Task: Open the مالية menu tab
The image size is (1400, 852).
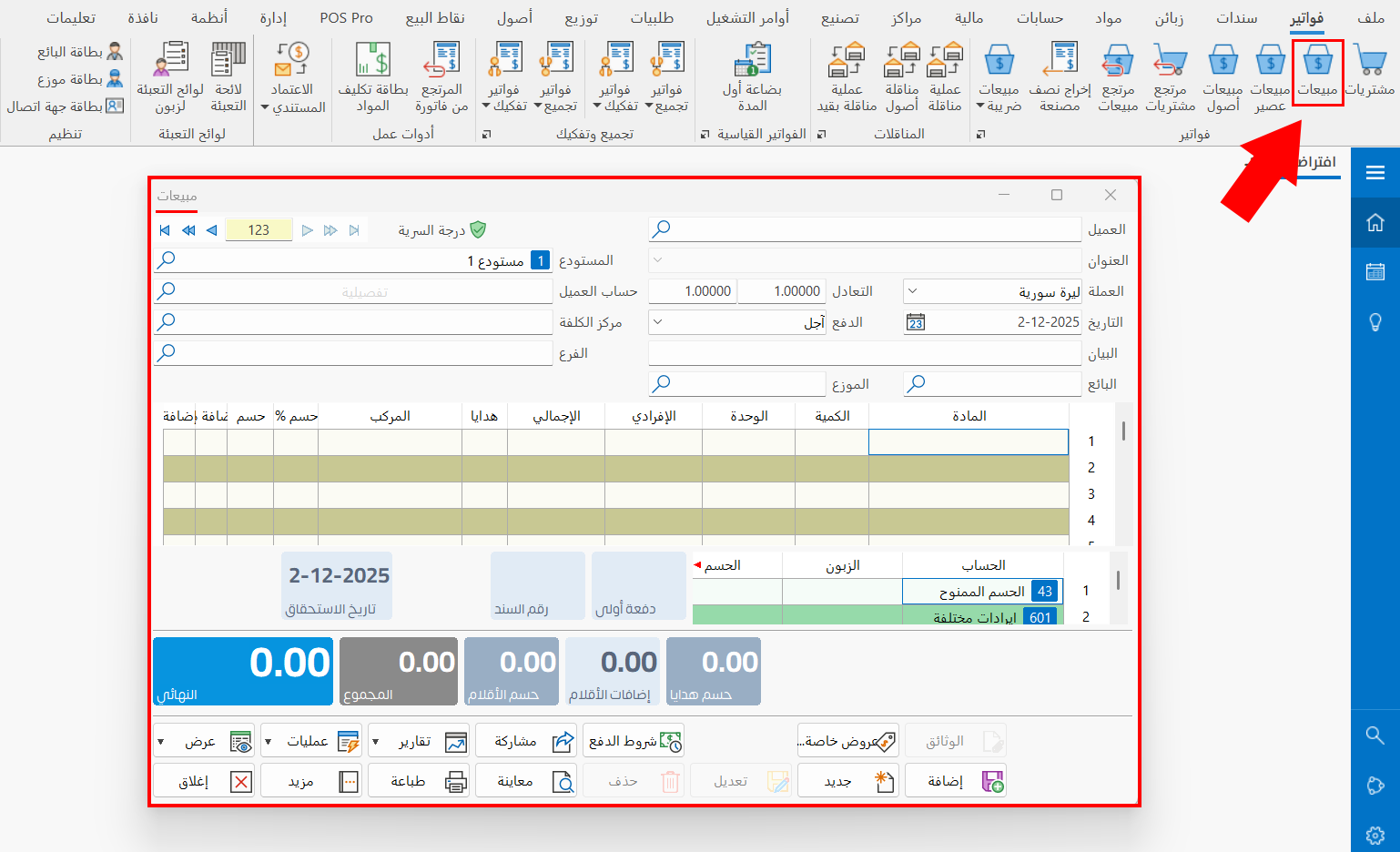Action: coord(969,18)
